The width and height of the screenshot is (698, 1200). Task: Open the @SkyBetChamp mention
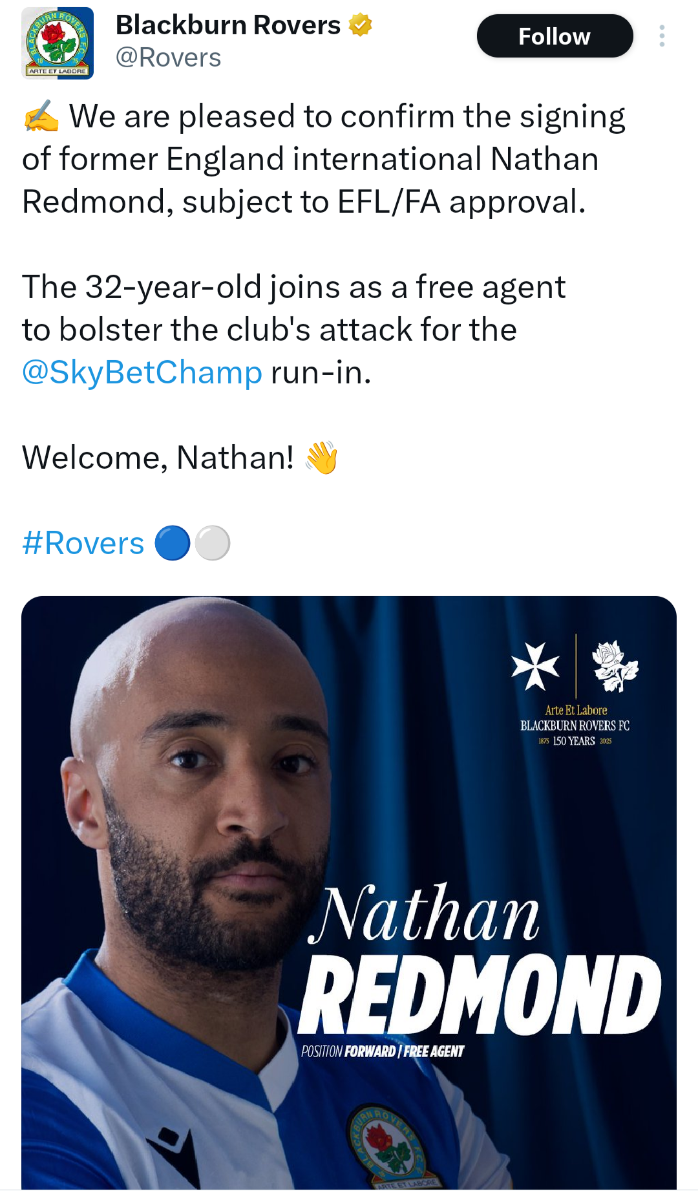142,372
